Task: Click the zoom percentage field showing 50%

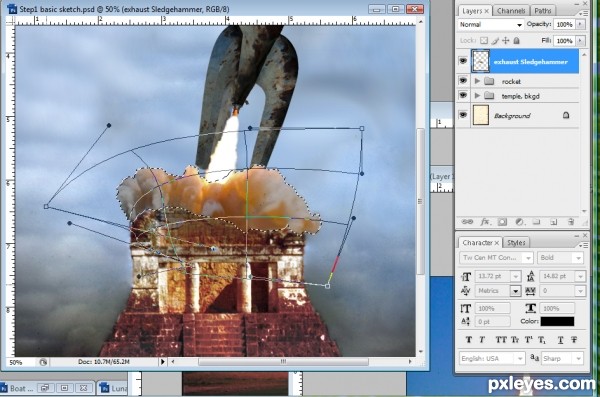Action: click(x=21, y=362)
